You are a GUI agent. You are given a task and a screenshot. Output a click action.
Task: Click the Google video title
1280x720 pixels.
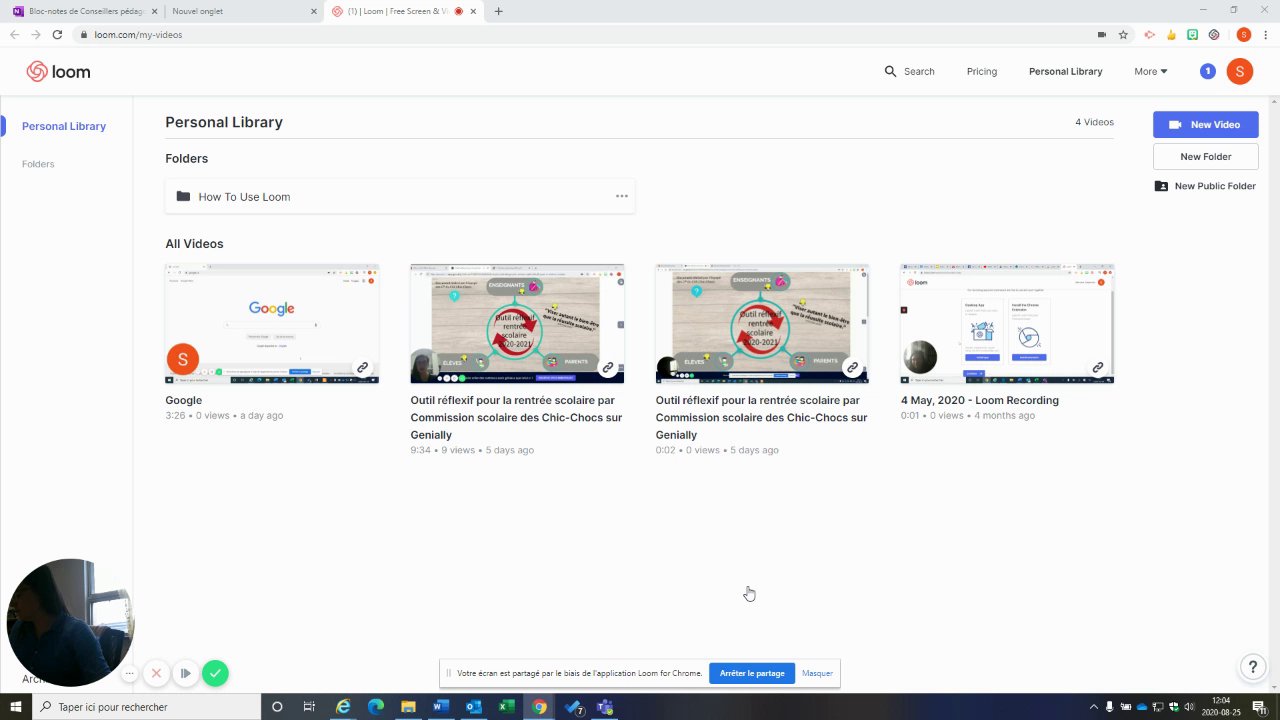click(184, 400)
